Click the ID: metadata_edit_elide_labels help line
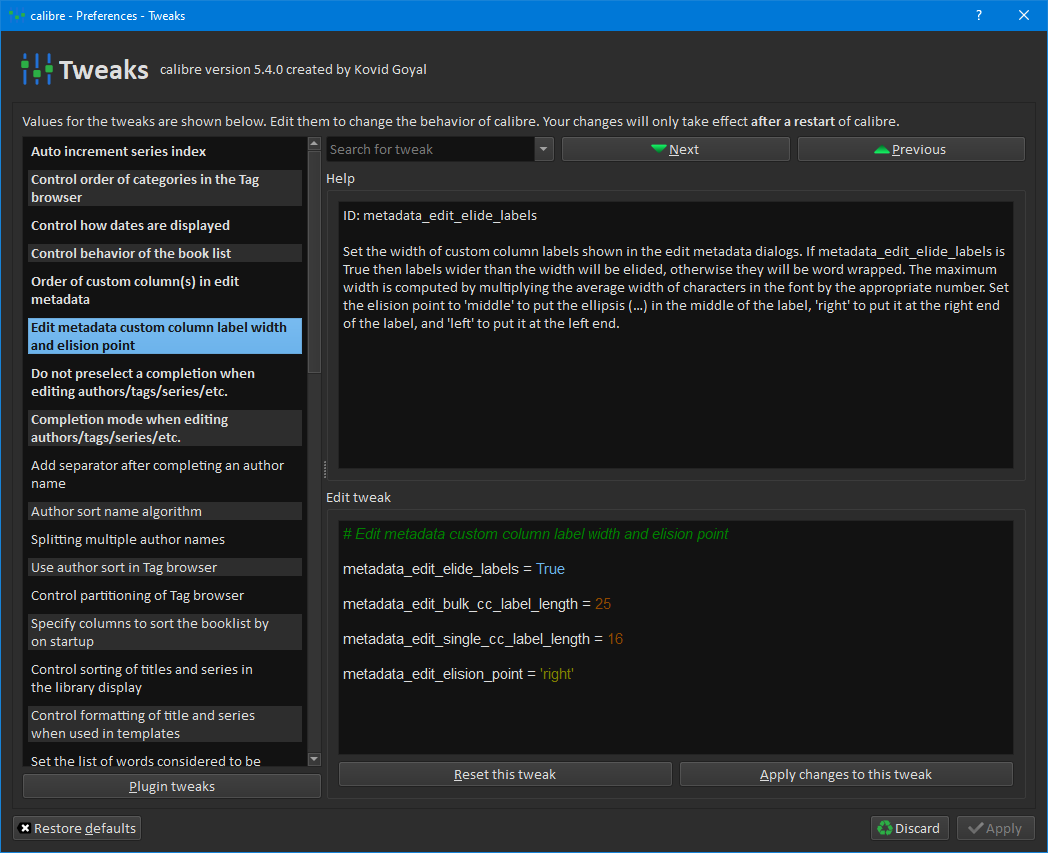 pos(440,215)
